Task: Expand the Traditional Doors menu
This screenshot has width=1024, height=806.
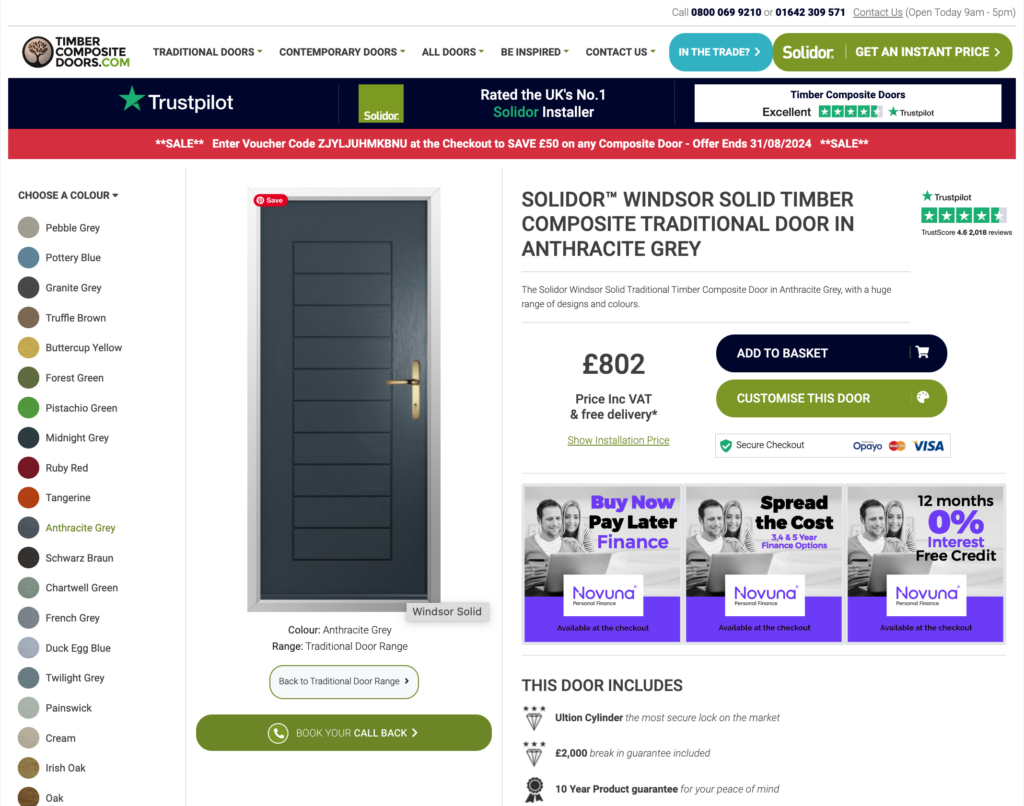Action: click(208, 52)
